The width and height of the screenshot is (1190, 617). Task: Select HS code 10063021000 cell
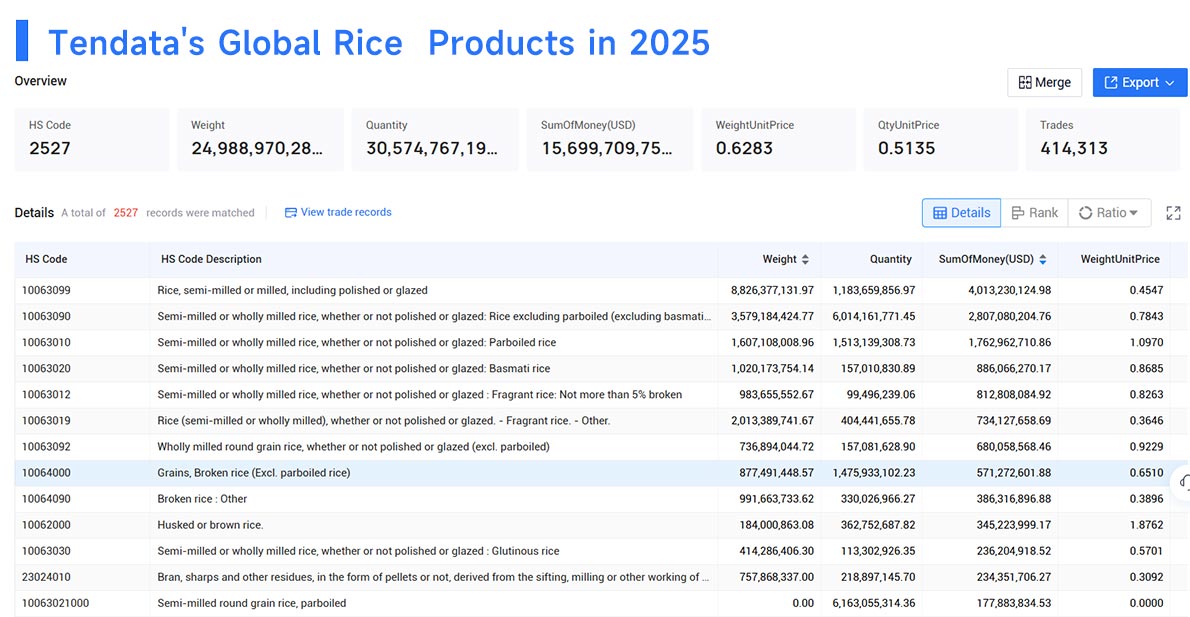[55, 603]
